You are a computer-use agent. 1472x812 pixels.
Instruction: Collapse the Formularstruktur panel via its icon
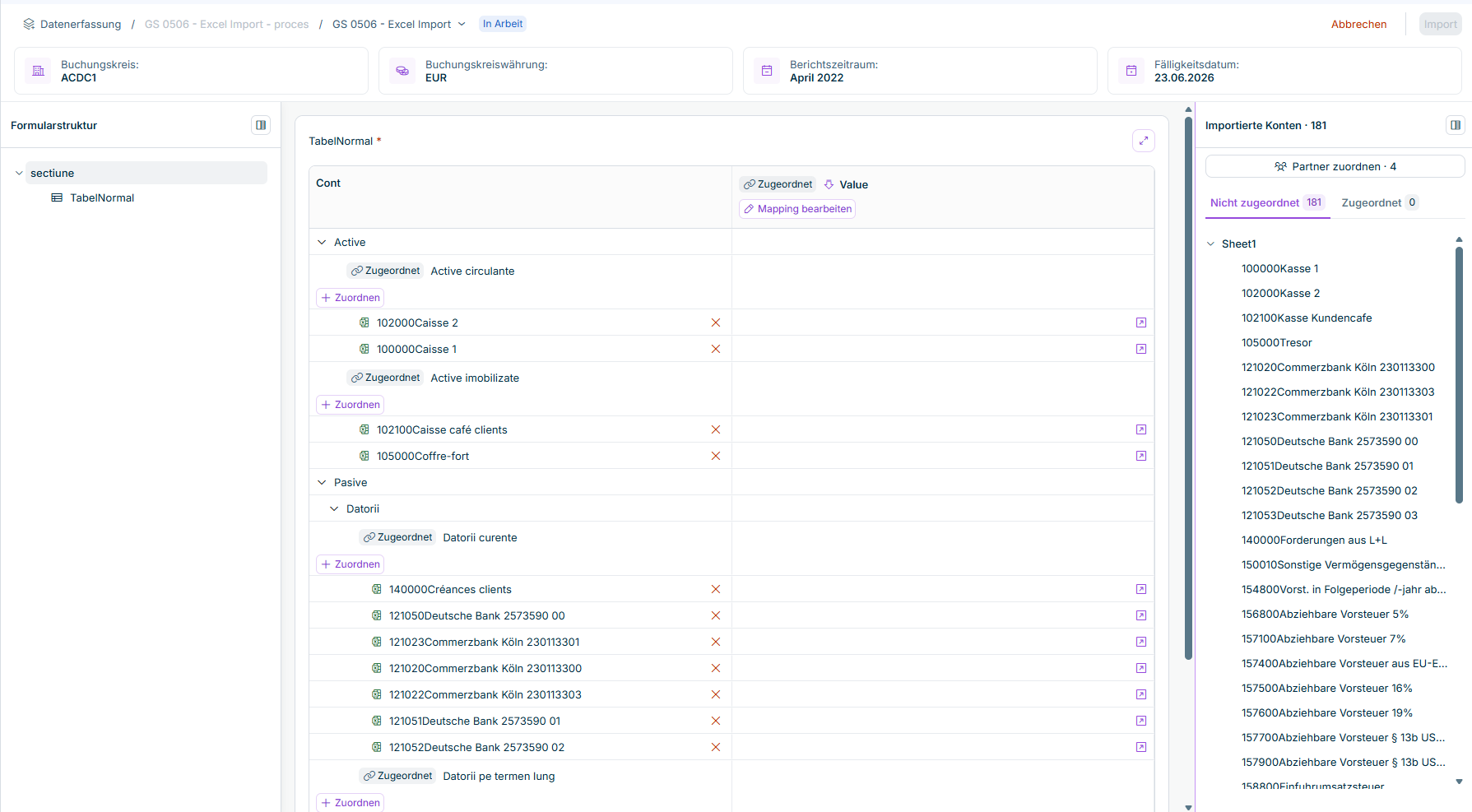261,125
